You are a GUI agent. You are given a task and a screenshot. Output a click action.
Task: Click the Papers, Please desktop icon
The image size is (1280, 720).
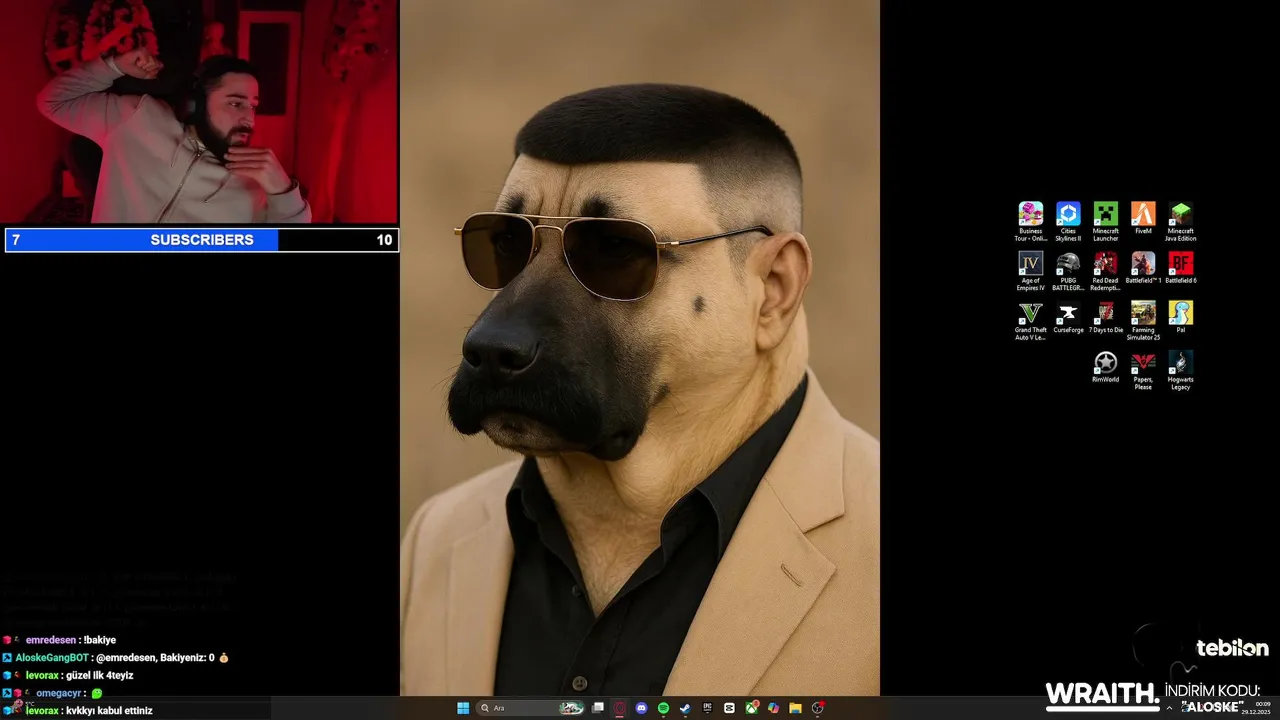click(x=1143, y=371)
